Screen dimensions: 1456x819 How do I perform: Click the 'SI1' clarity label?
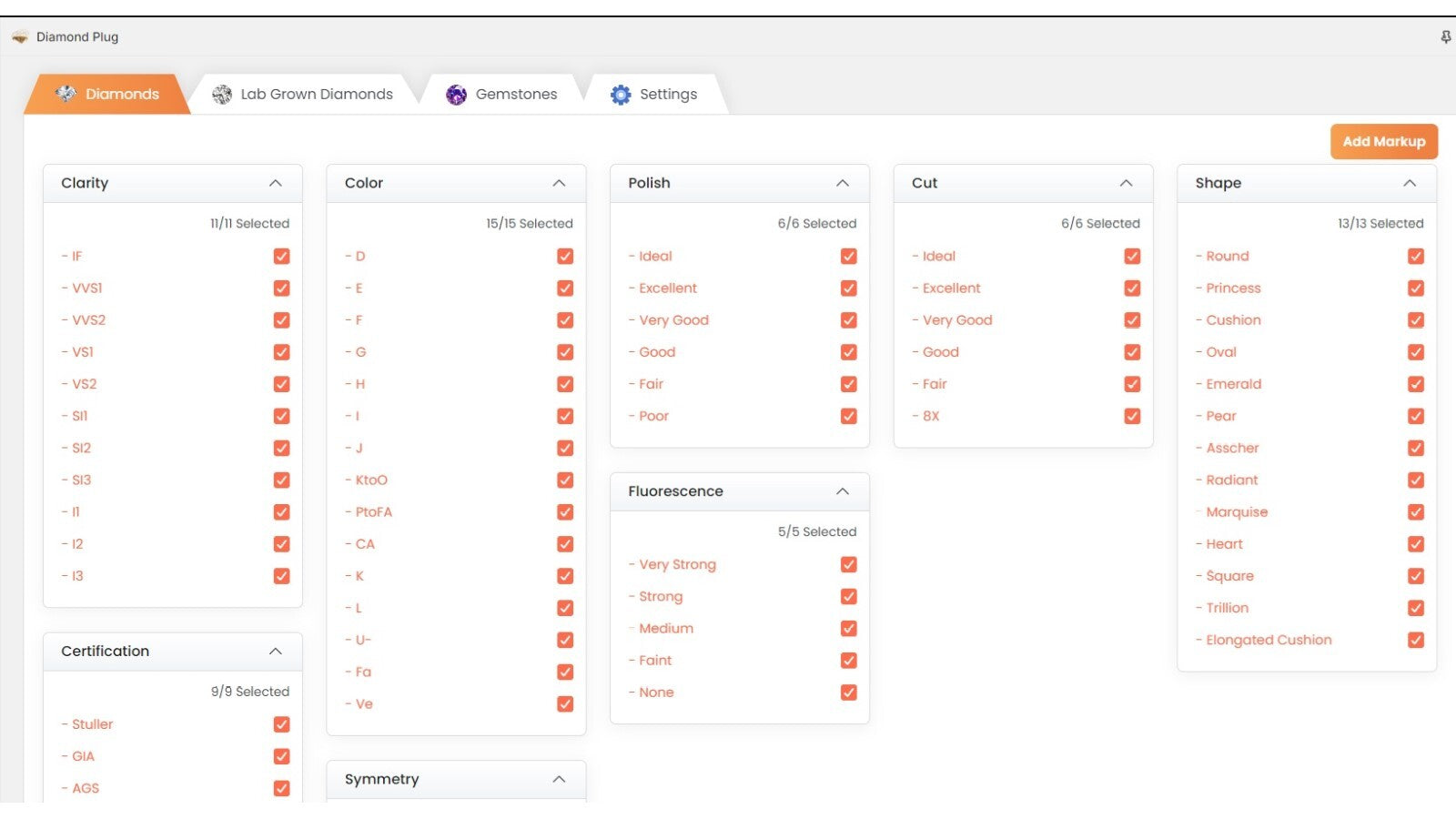point(80,417)
